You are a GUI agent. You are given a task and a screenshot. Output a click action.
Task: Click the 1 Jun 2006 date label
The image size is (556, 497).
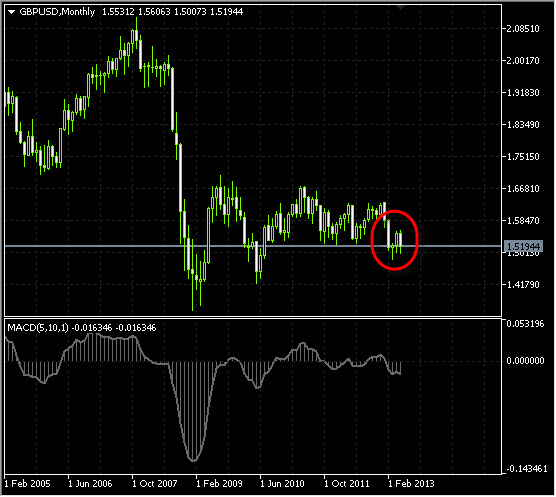[90, 484]
